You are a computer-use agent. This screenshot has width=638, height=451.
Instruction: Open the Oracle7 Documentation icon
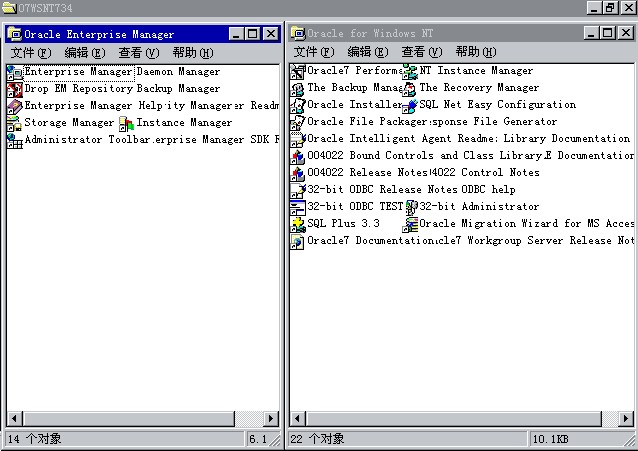click(297, 242)
